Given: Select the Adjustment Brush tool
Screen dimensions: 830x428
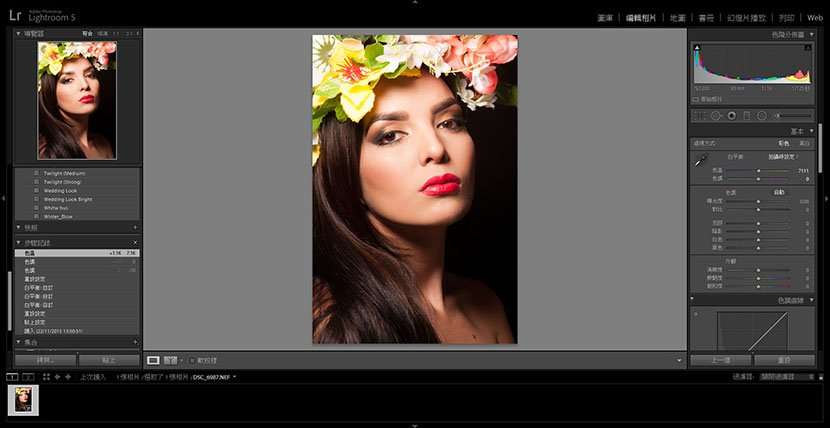Looking at the screenshot, I should pyautogui.click(x=792, y=115).
